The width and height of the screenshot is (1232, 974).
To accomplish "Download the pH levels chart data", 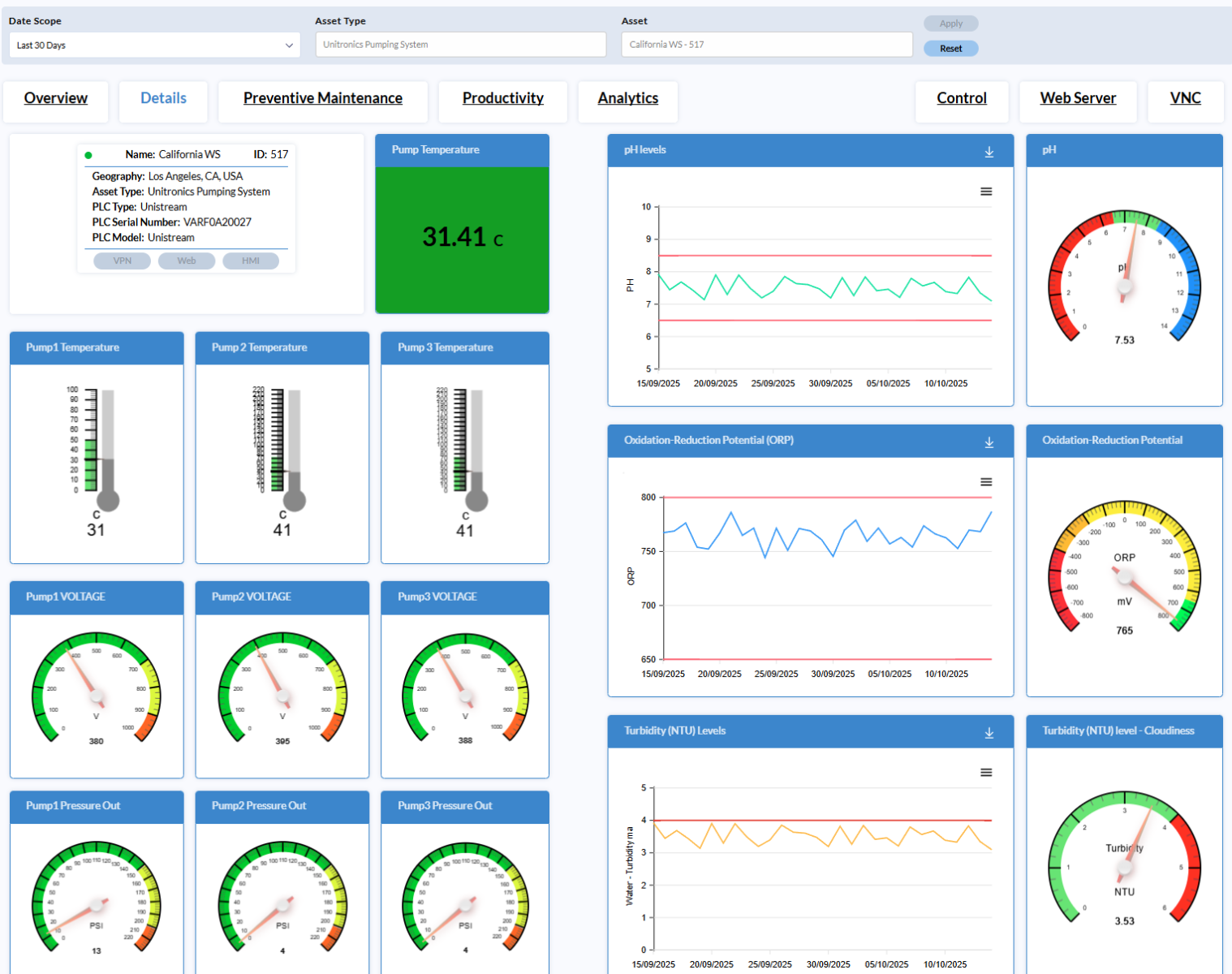I will [989, 152].
